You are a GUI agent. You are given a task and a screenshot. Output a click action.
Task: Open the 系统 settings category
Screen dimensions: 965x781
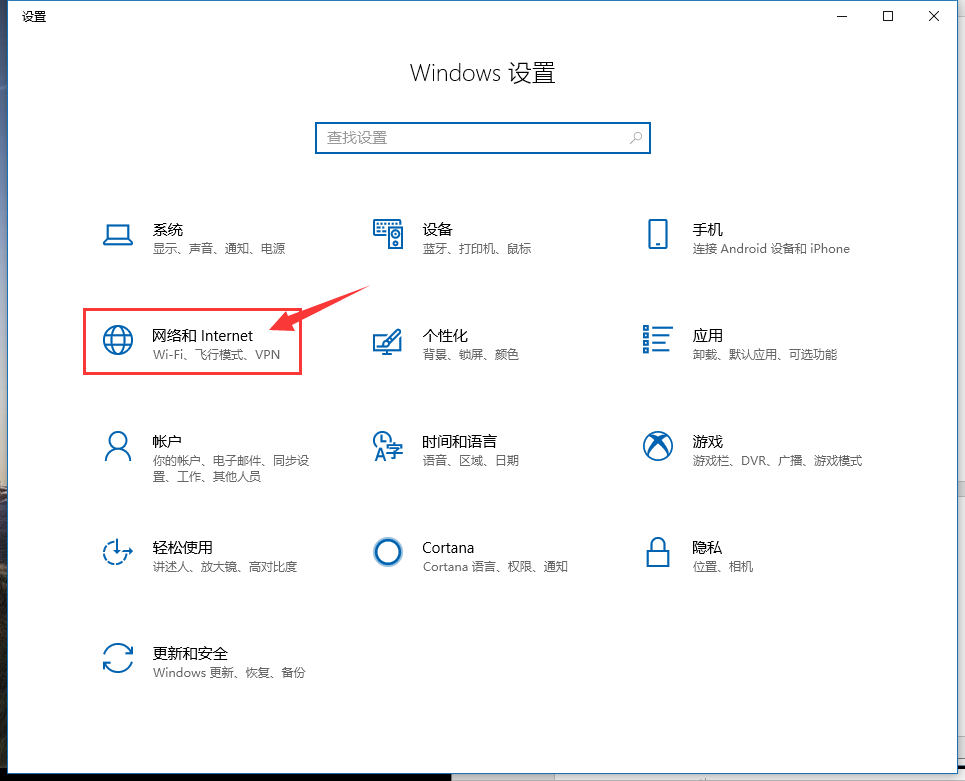[167, 230]
